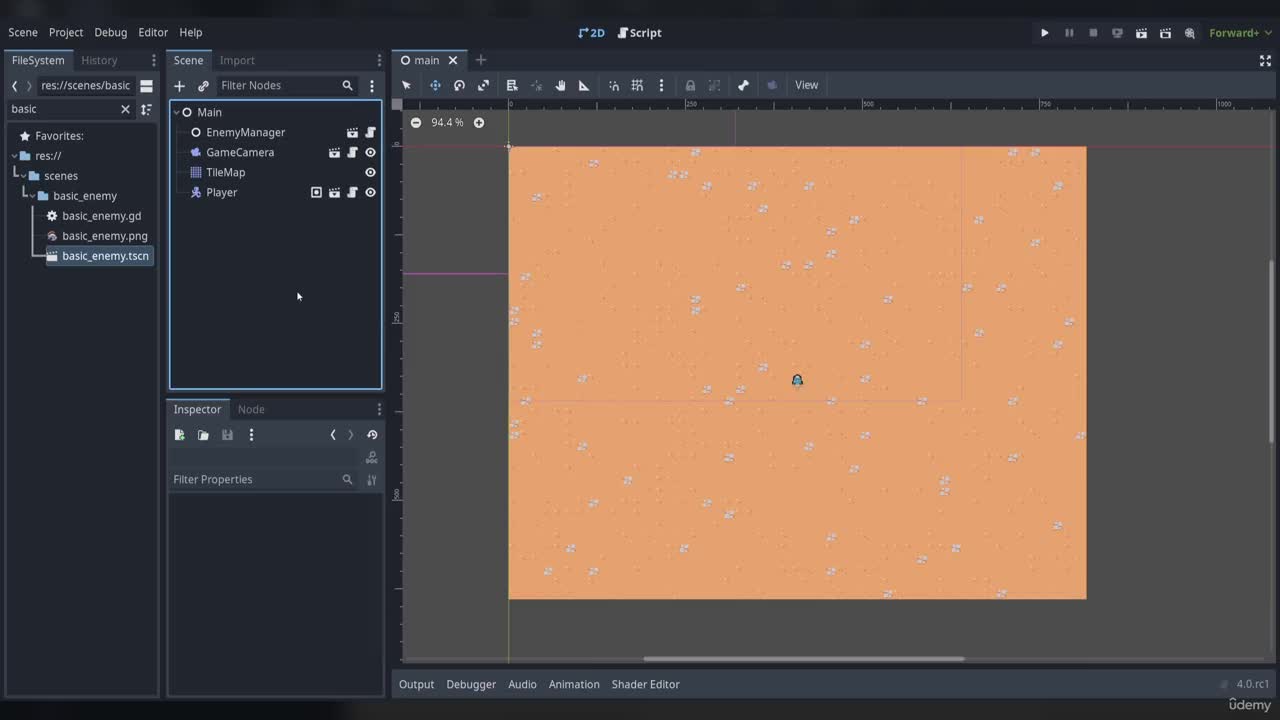The width and height of the screenshot is (1280, 720).
Task: Switch to the History tab
Action: pyautogui.click(x=99, y=60)
